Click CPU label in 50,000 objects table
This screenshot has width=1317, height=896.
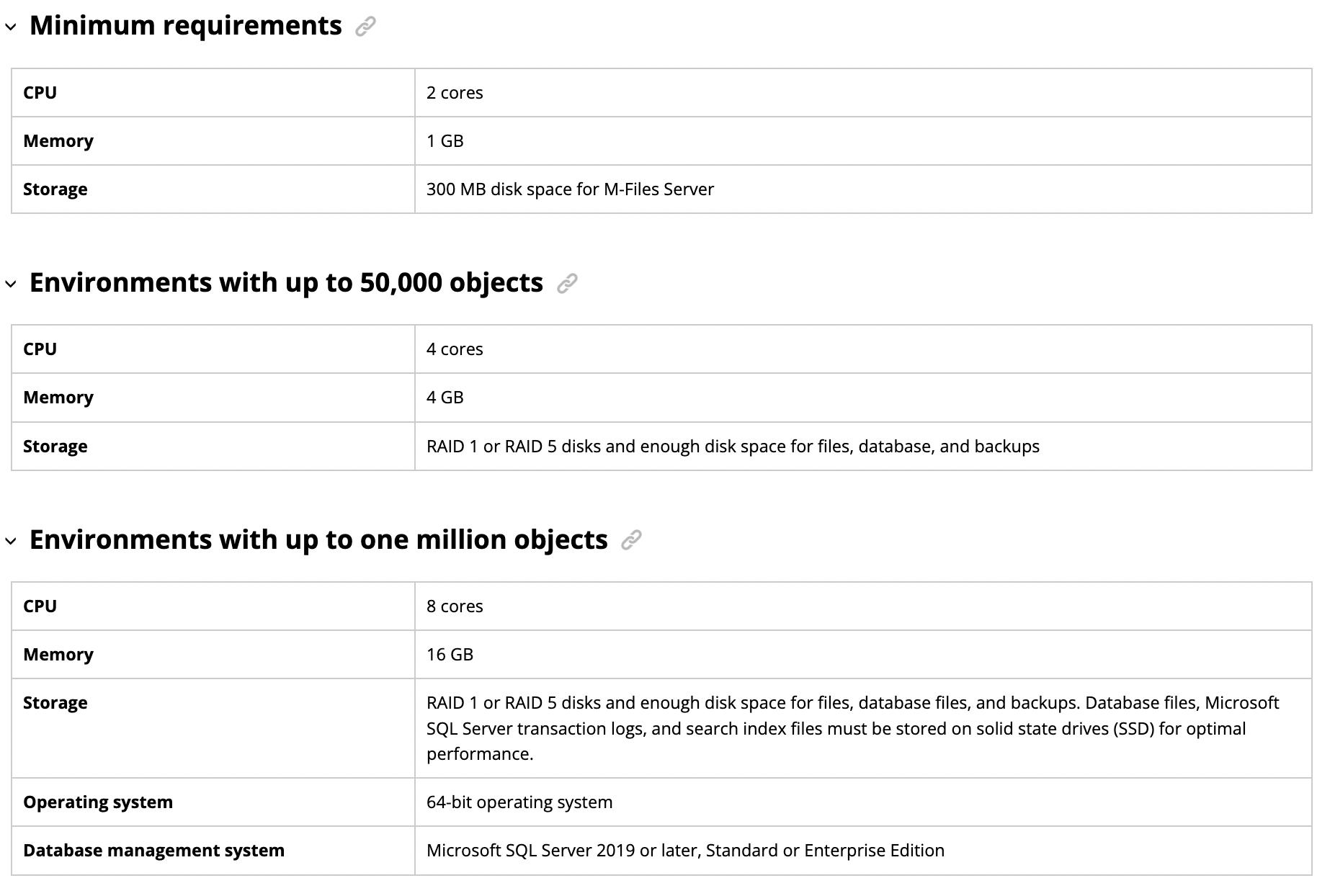tap(40, 349)
